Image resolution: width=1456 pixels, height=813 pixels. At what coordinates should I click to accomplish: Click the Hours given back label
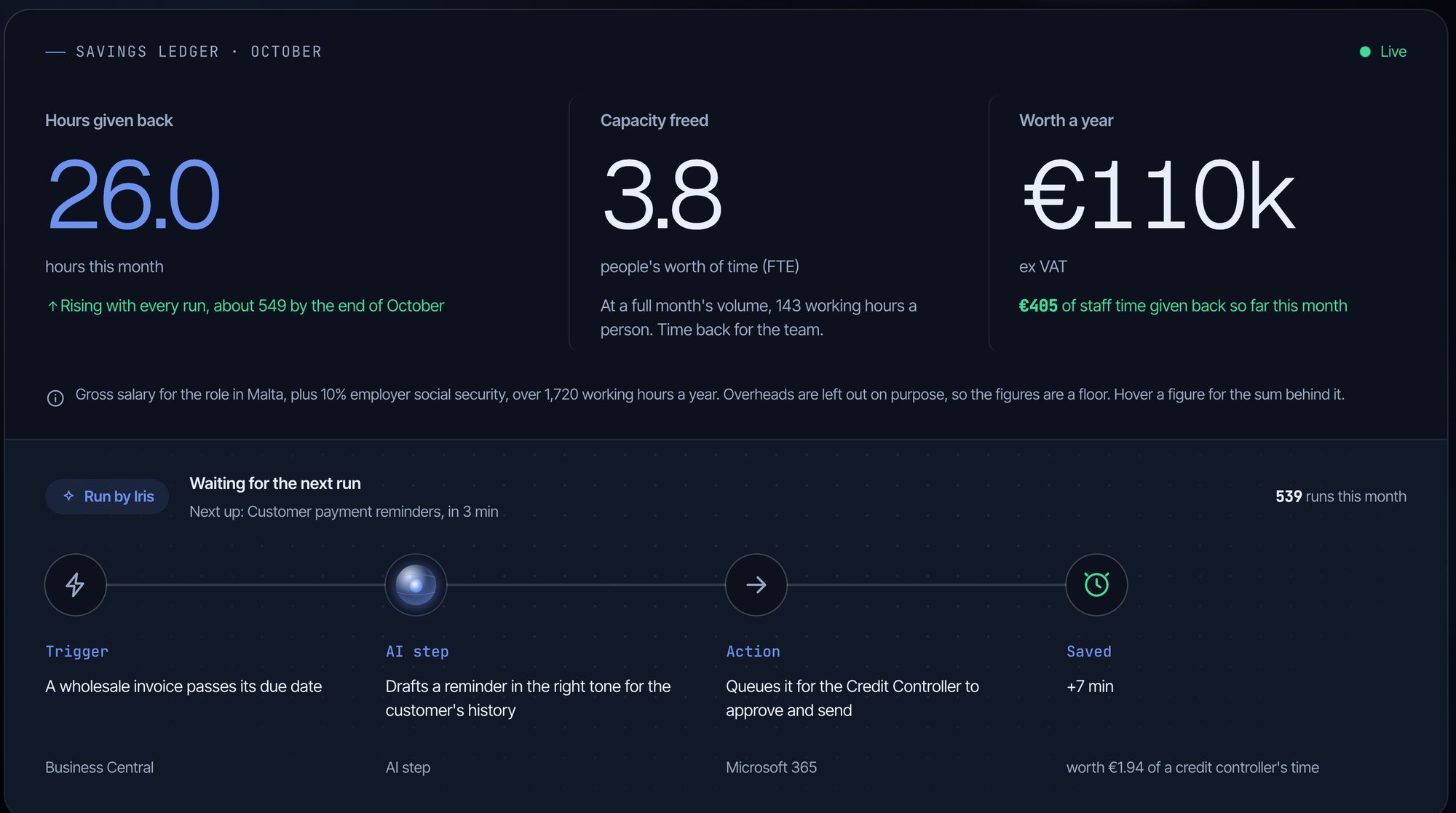108,121
